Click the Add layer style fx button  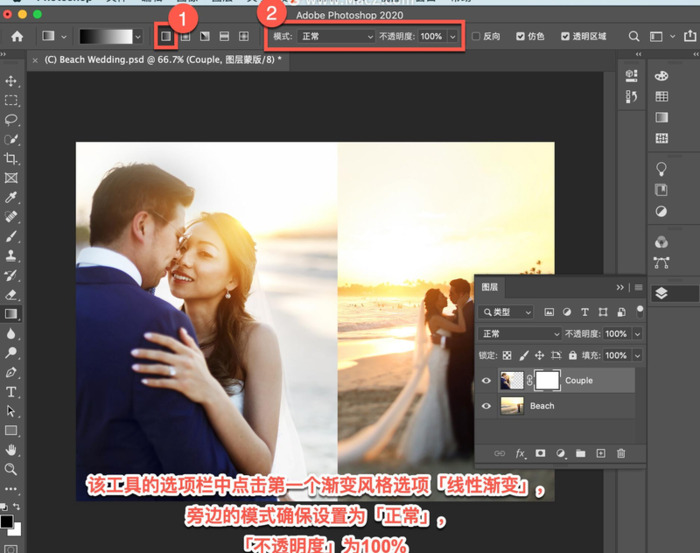tap(520, 453)
